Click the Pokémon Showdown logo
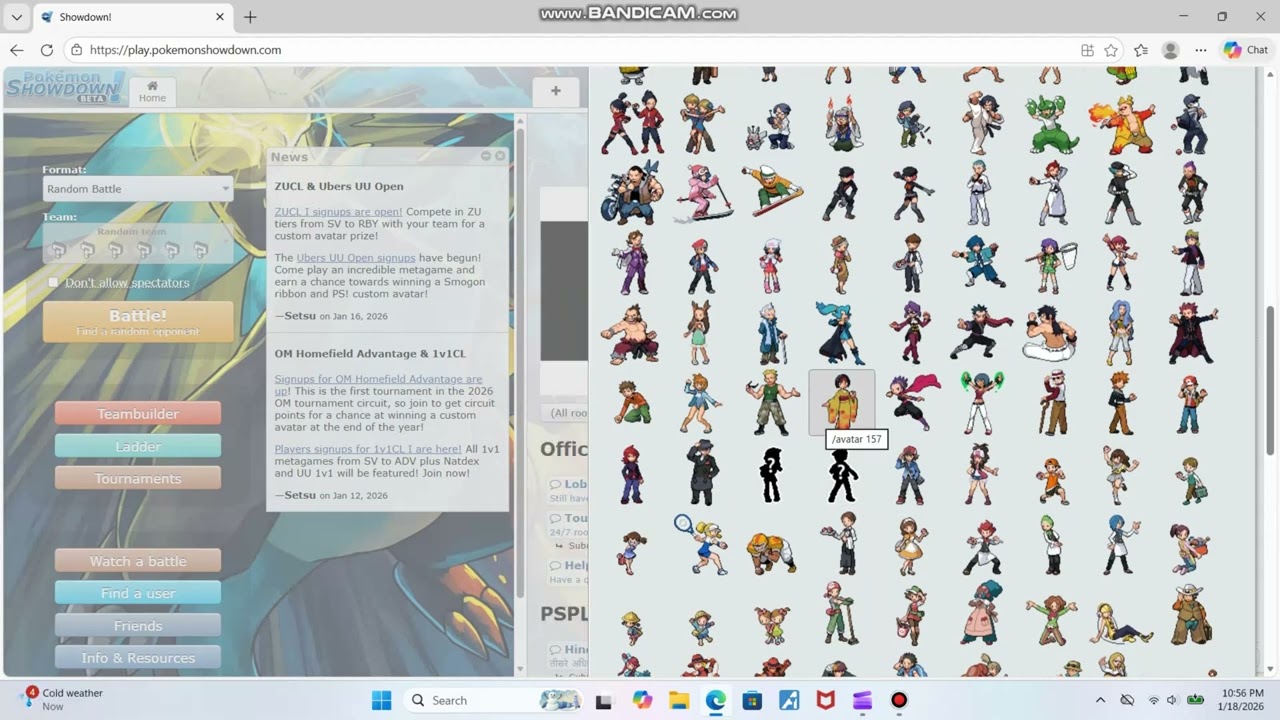This screenshot has width=1280, height=720. pyautogui.click(x=64, y=86)
